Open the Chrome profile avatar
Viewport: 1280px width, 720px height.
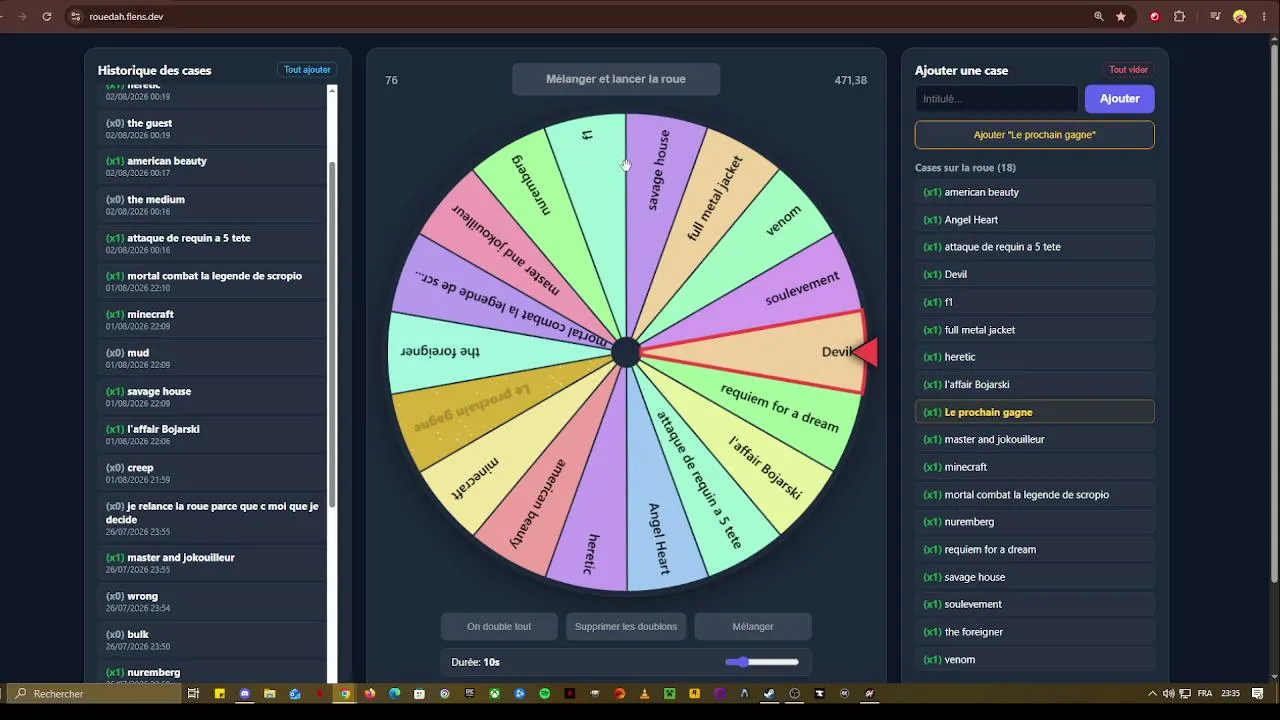[x=1240, y=16]
